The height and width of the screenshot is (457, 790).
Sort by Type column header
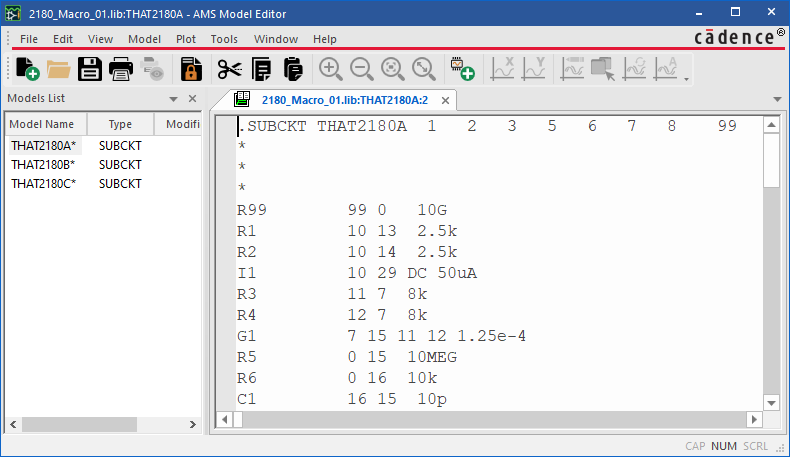click(120, 124)
